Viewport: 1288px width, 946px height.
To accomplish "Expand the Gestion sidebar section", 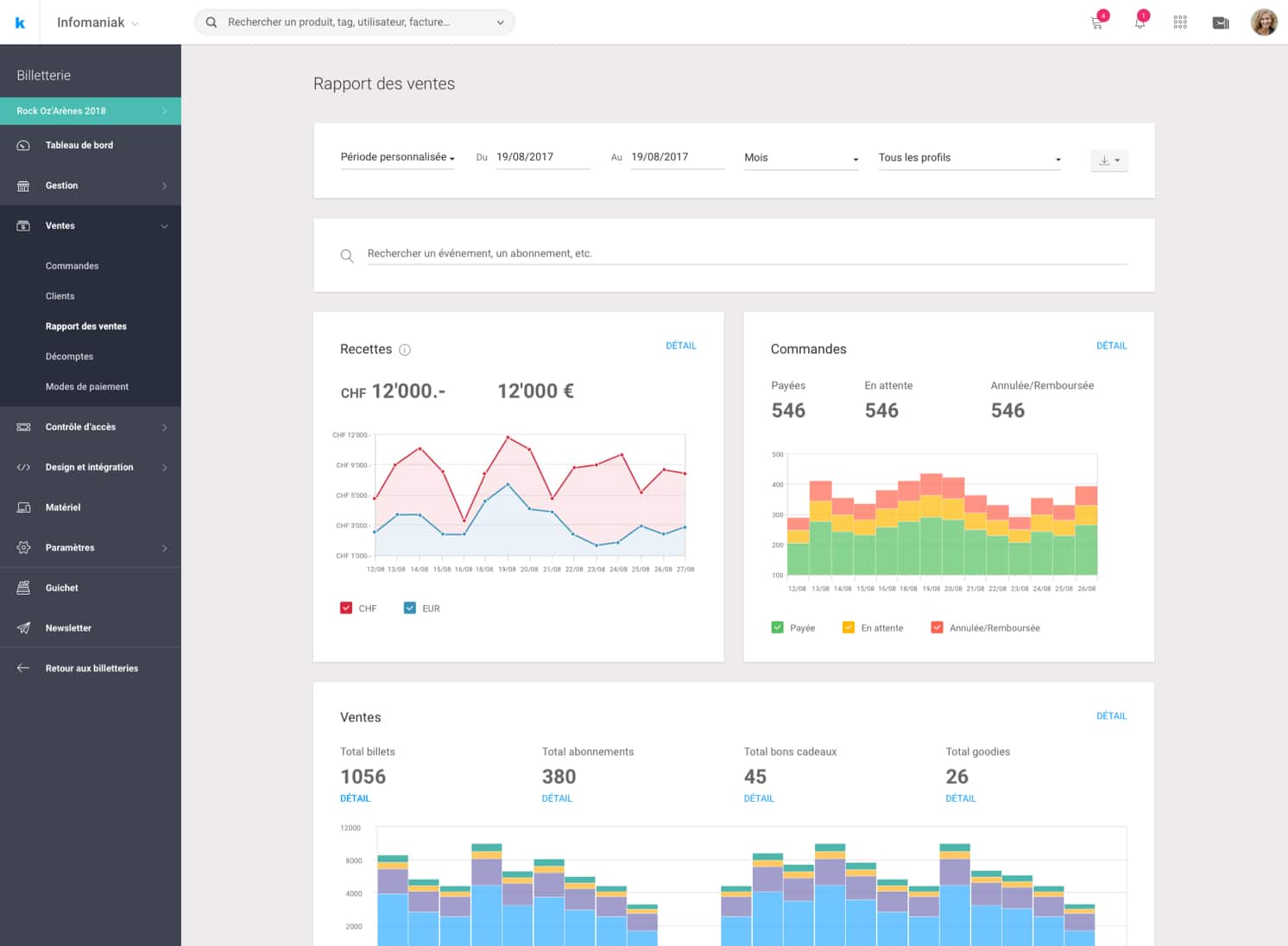I will tap(91, 186).
